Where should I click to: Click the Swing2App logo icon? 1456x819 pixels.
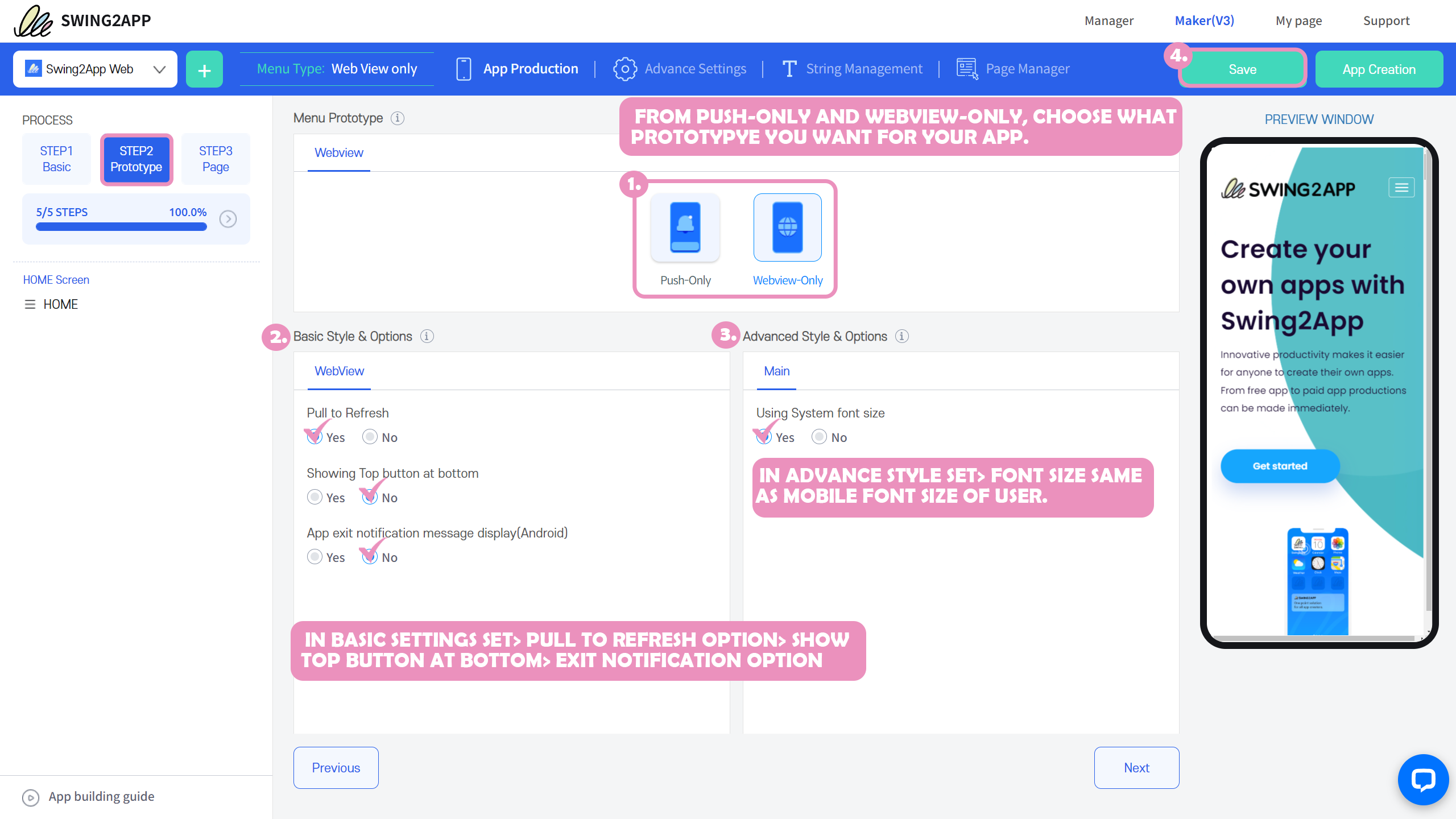(34, 20)
